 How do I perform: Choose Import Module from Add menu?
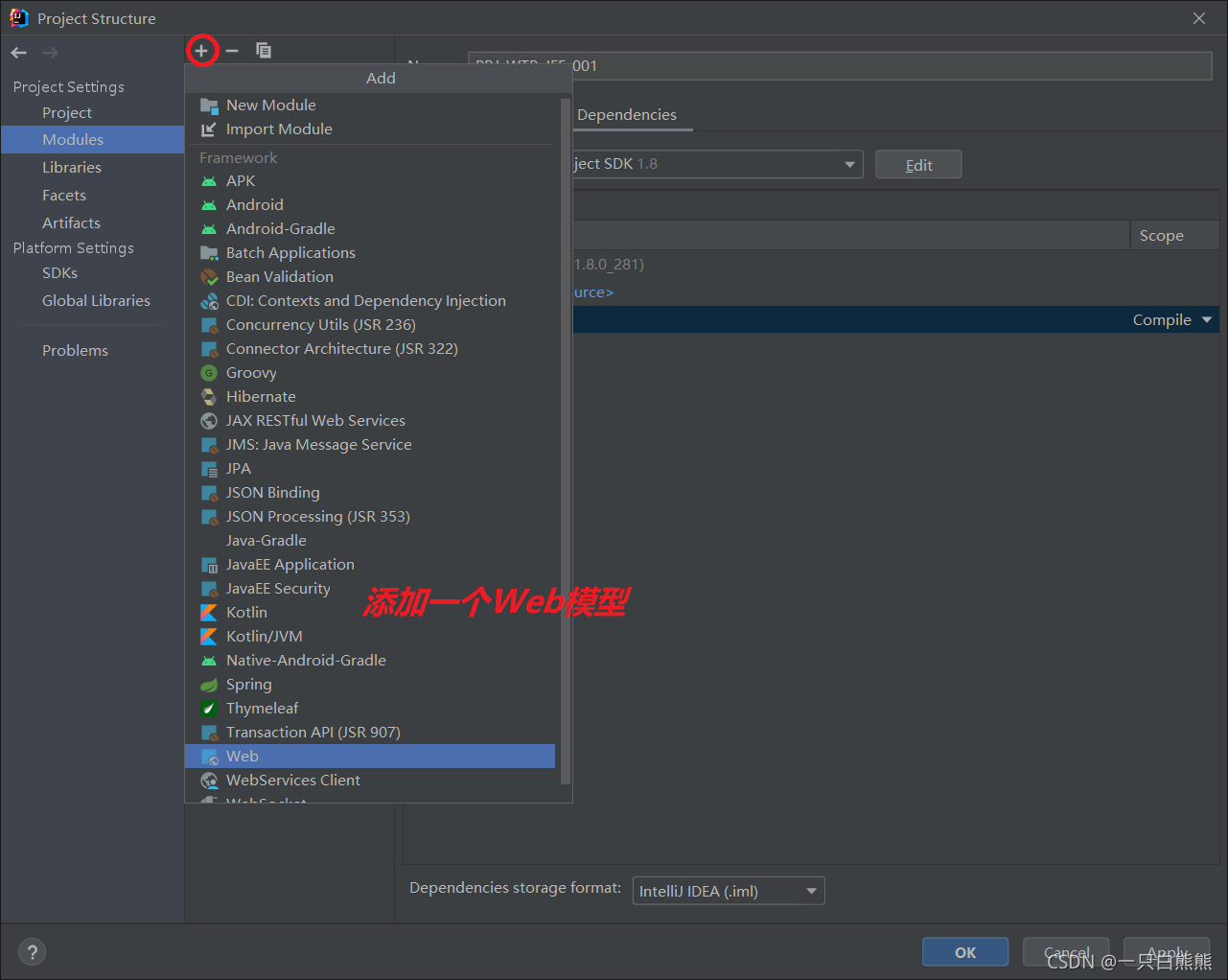click(370, 129)
